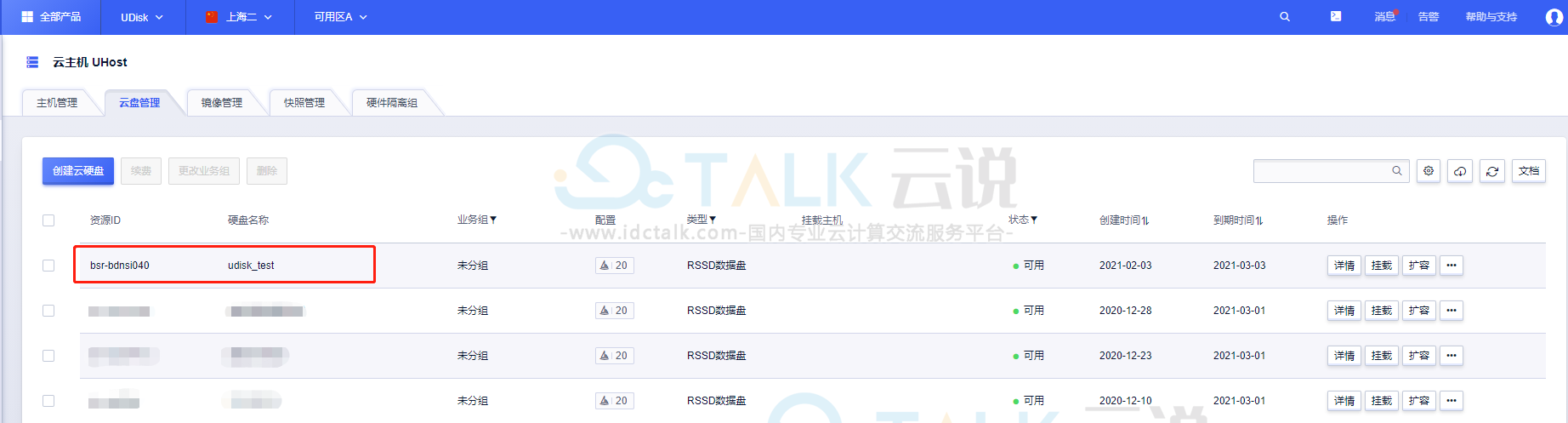The image size is (1568, 423).
Task: Open 帮助与支持 menu
Action: click(1491, 17)
